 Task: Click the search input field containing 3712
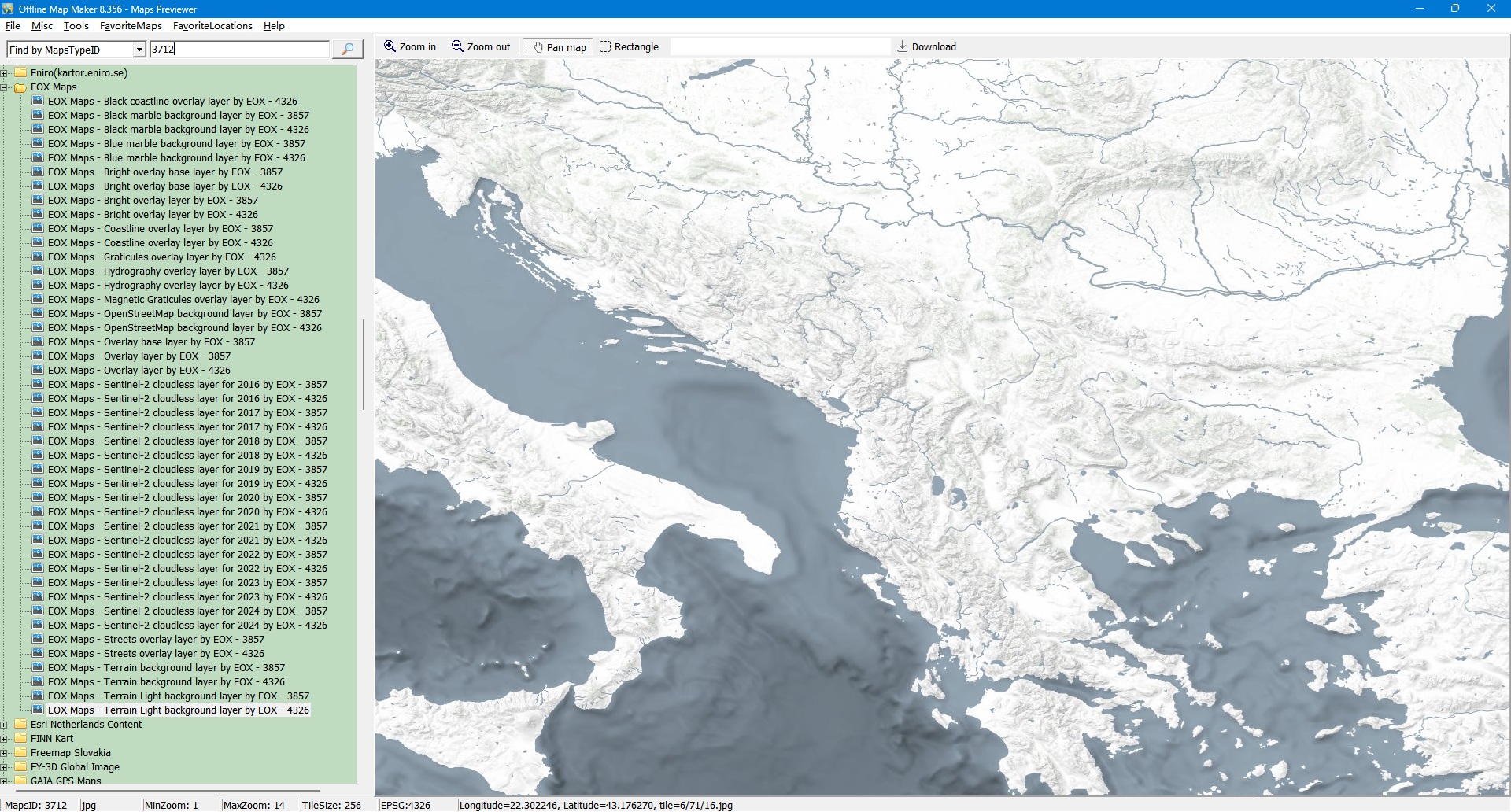239,49
